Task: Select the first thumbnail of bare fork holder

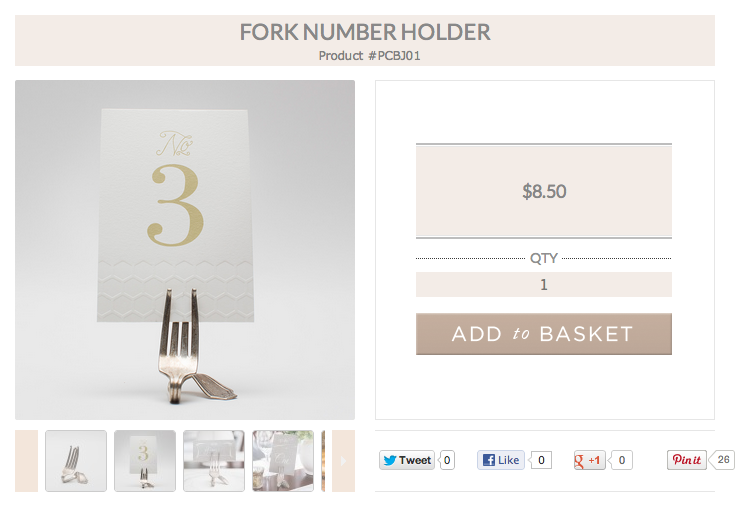Action: [76, 461]
